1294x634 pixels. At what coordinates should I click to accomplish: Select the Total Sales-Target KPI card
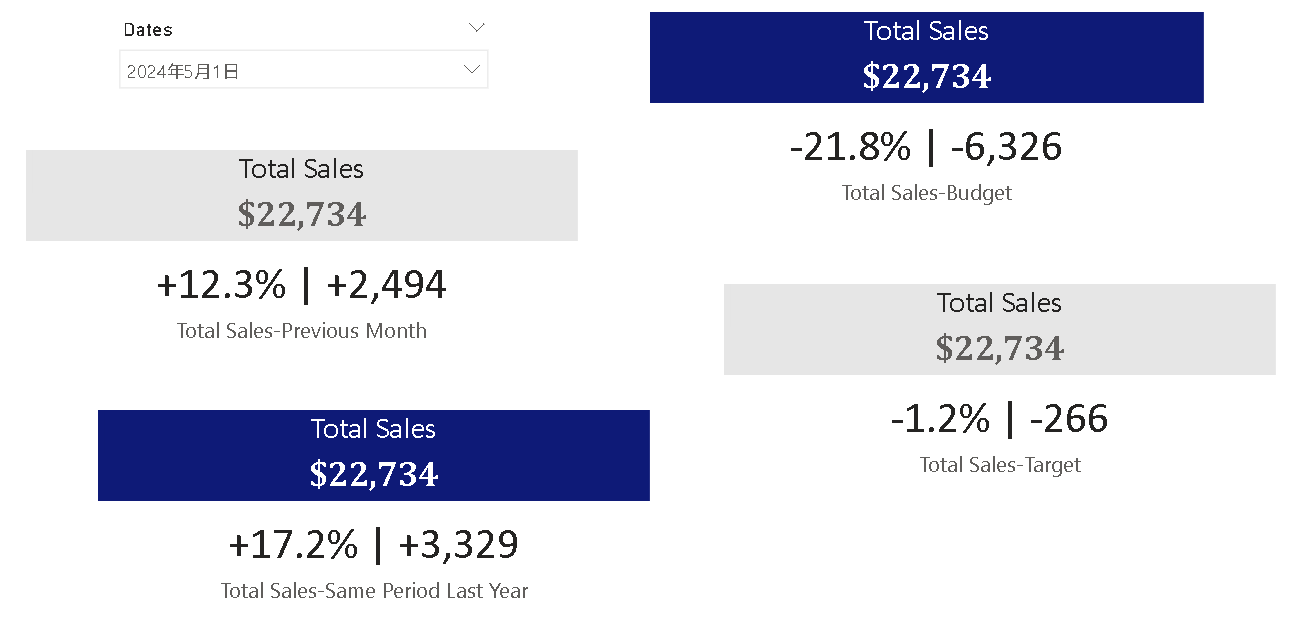pyautogui.click(x=999, y=329)
